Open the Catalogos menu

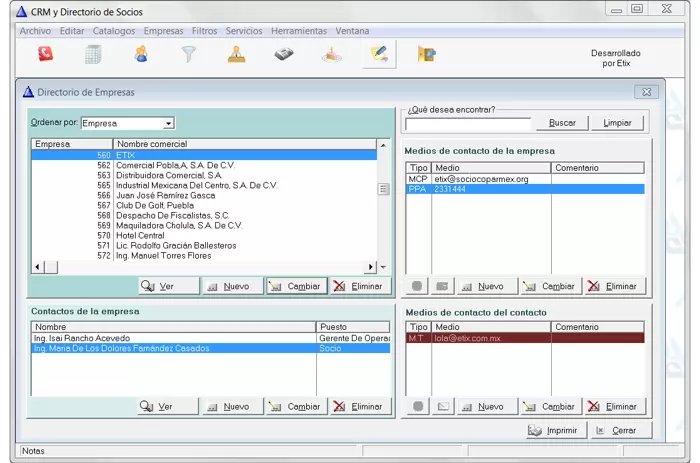pos(114,31)
